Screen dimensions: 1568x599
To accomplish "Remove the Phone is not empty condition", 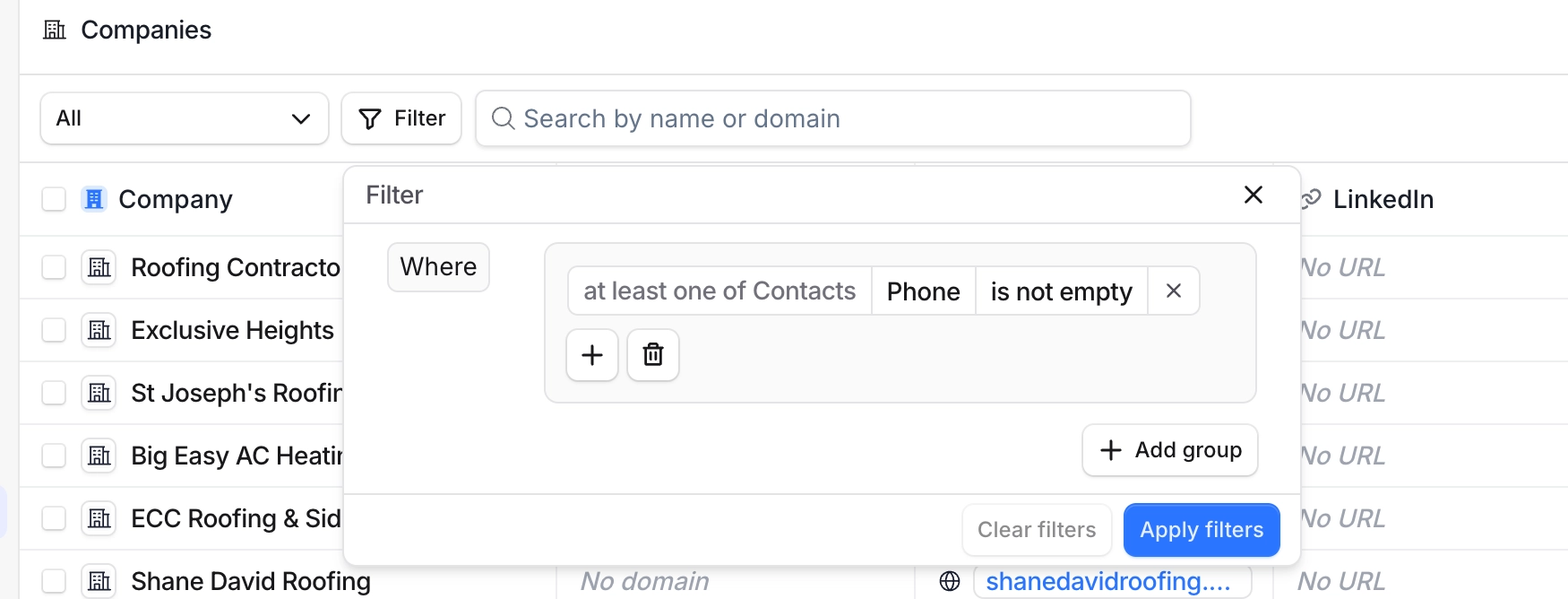I will coord(1174,291).
